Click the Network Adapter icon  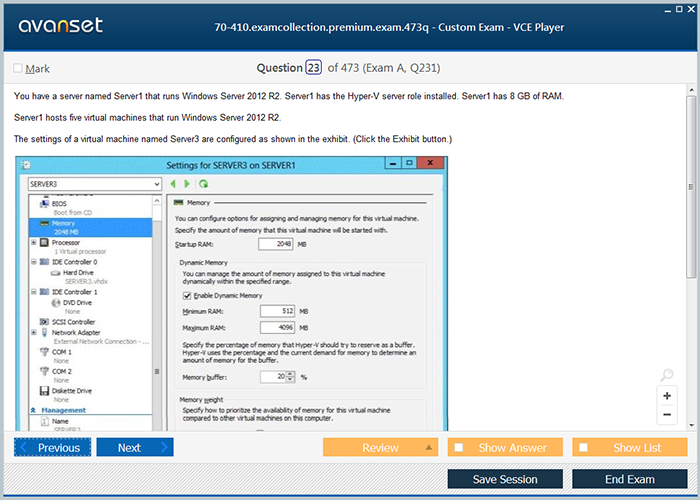pyautogui.click(x=44, y=333)
